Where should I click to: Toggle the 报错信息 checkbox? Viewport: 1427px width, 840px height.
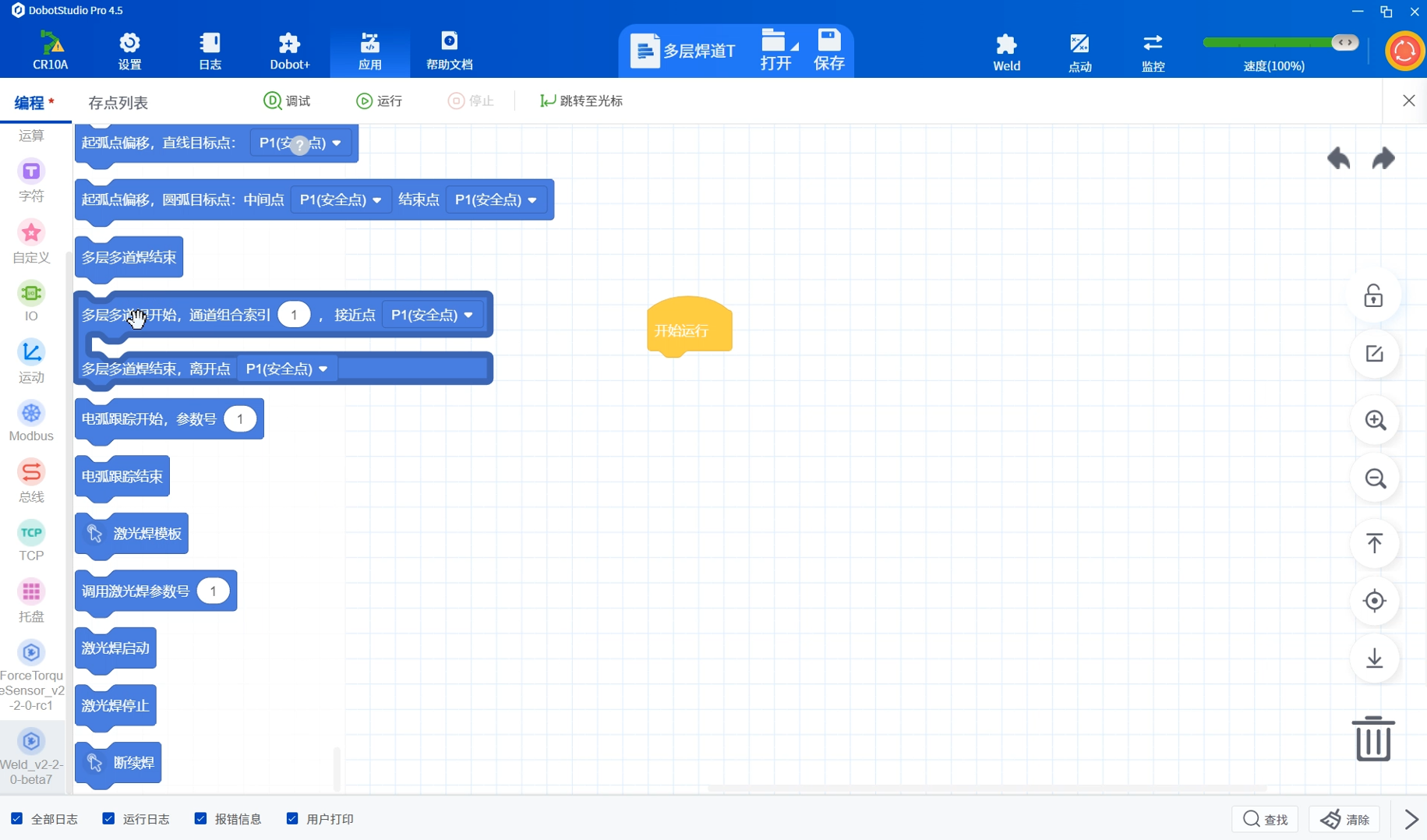click(x=201, y=818)
